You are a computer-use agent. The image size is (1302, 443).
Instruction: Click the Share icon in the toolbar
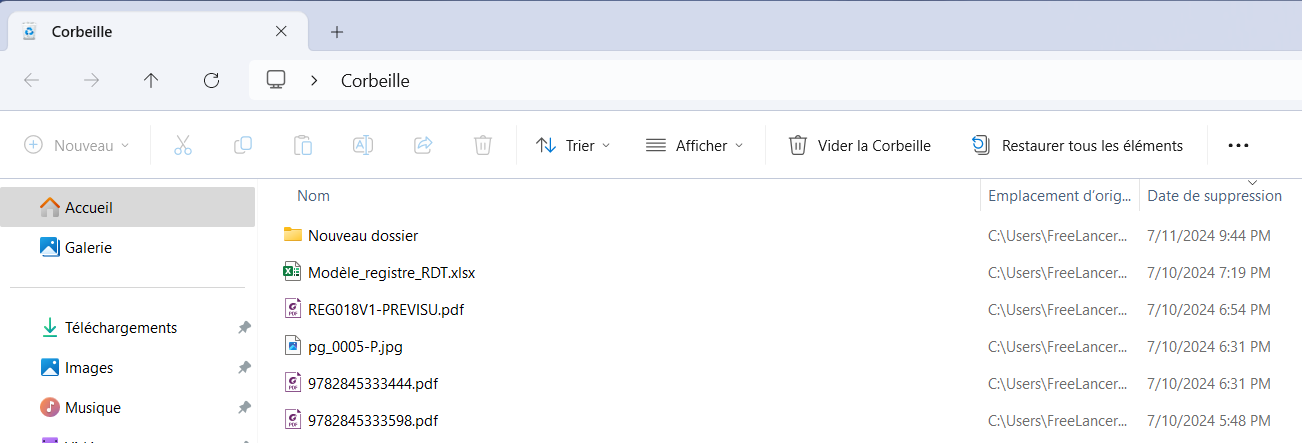(422, 145)
